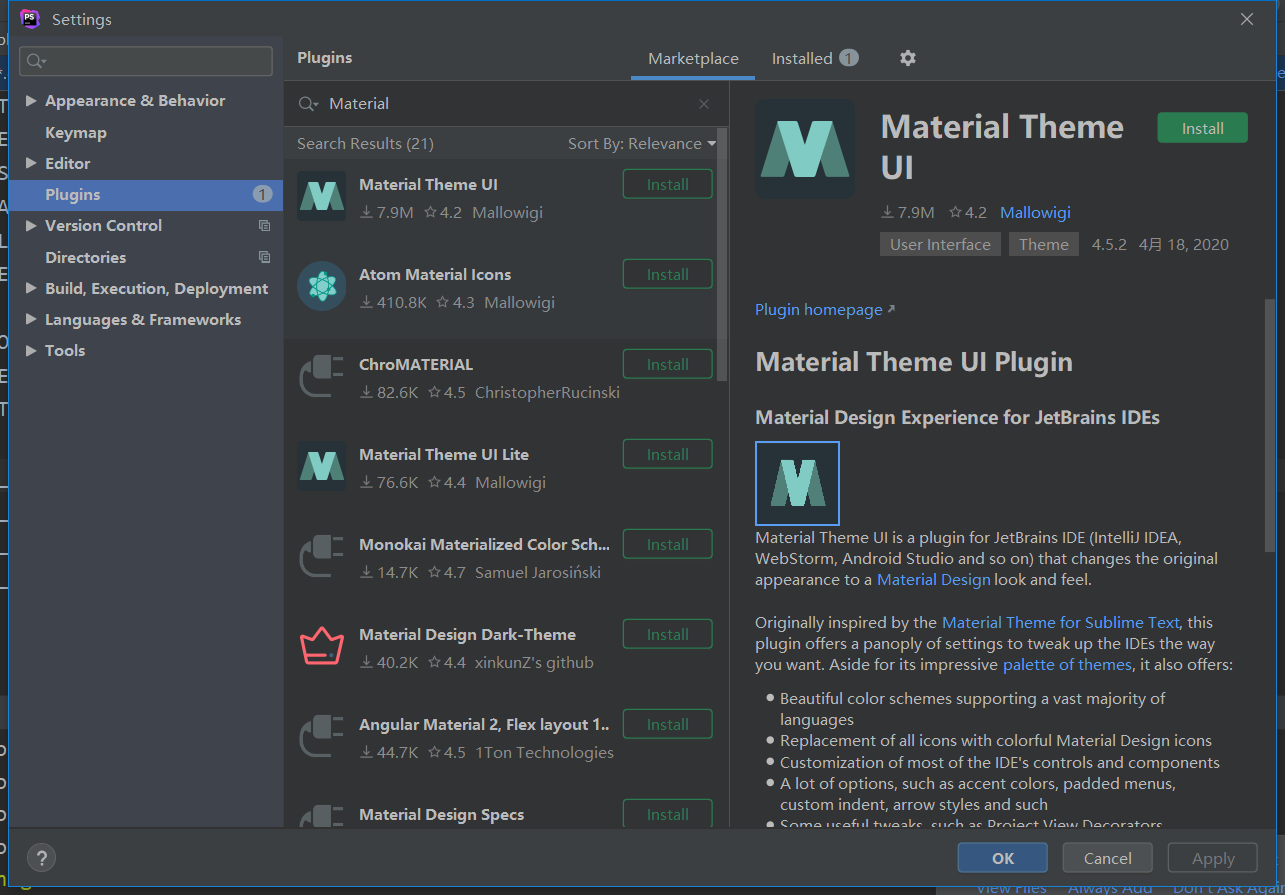This screenshot has width=1285, height=895.
Task: Install the Material Theme UI plugin
Action: click(x=1202, y=127)
